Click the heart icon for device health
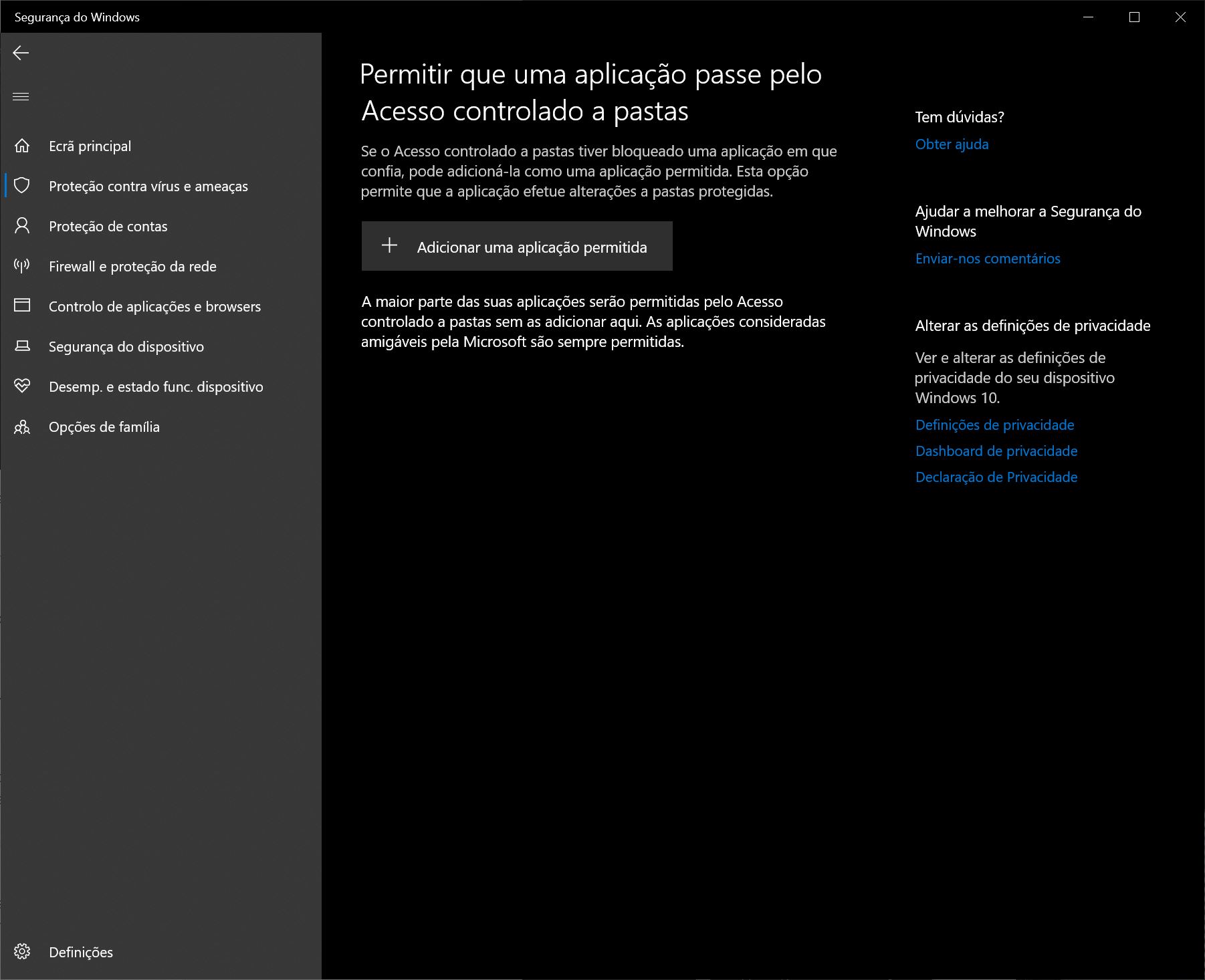This screenshot has height=980, width=1205. pyautogui.click(x=22, y=386)
